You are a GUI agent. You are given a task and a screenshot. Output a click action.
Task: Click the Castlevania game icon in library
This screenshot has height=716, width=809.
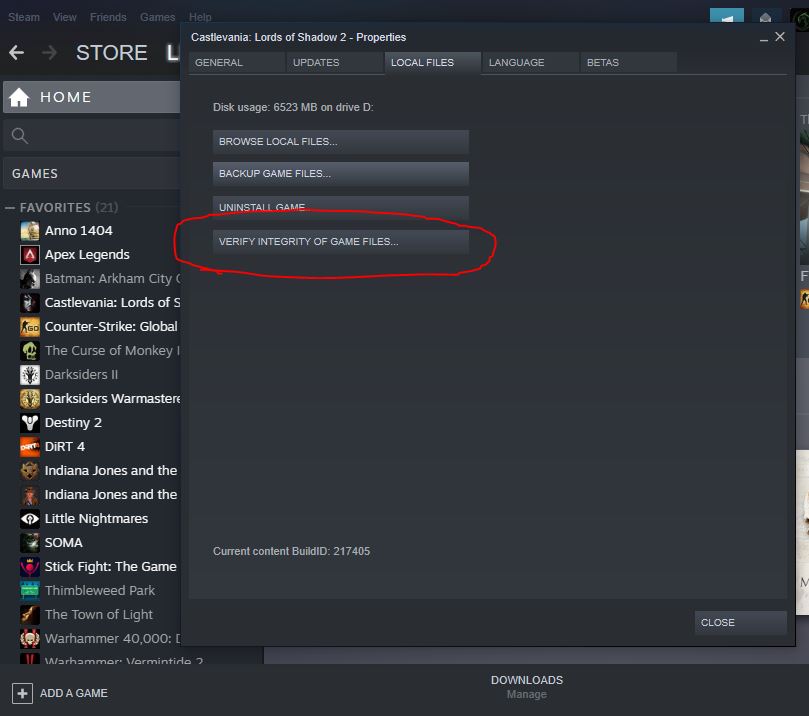pos(30,303)
